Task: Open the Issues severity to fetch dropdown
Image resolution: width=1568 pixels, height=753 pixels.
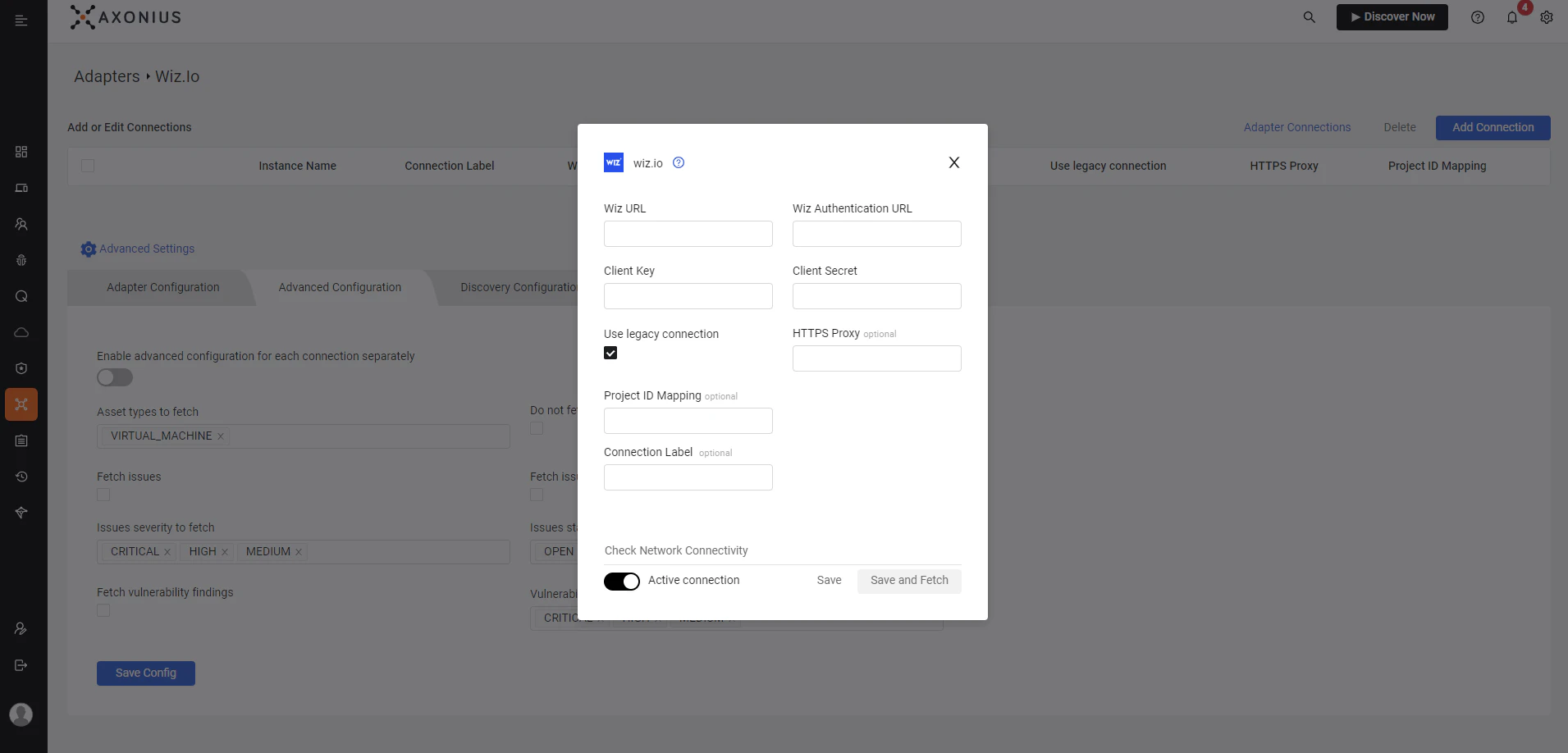Action: [304, 552]
